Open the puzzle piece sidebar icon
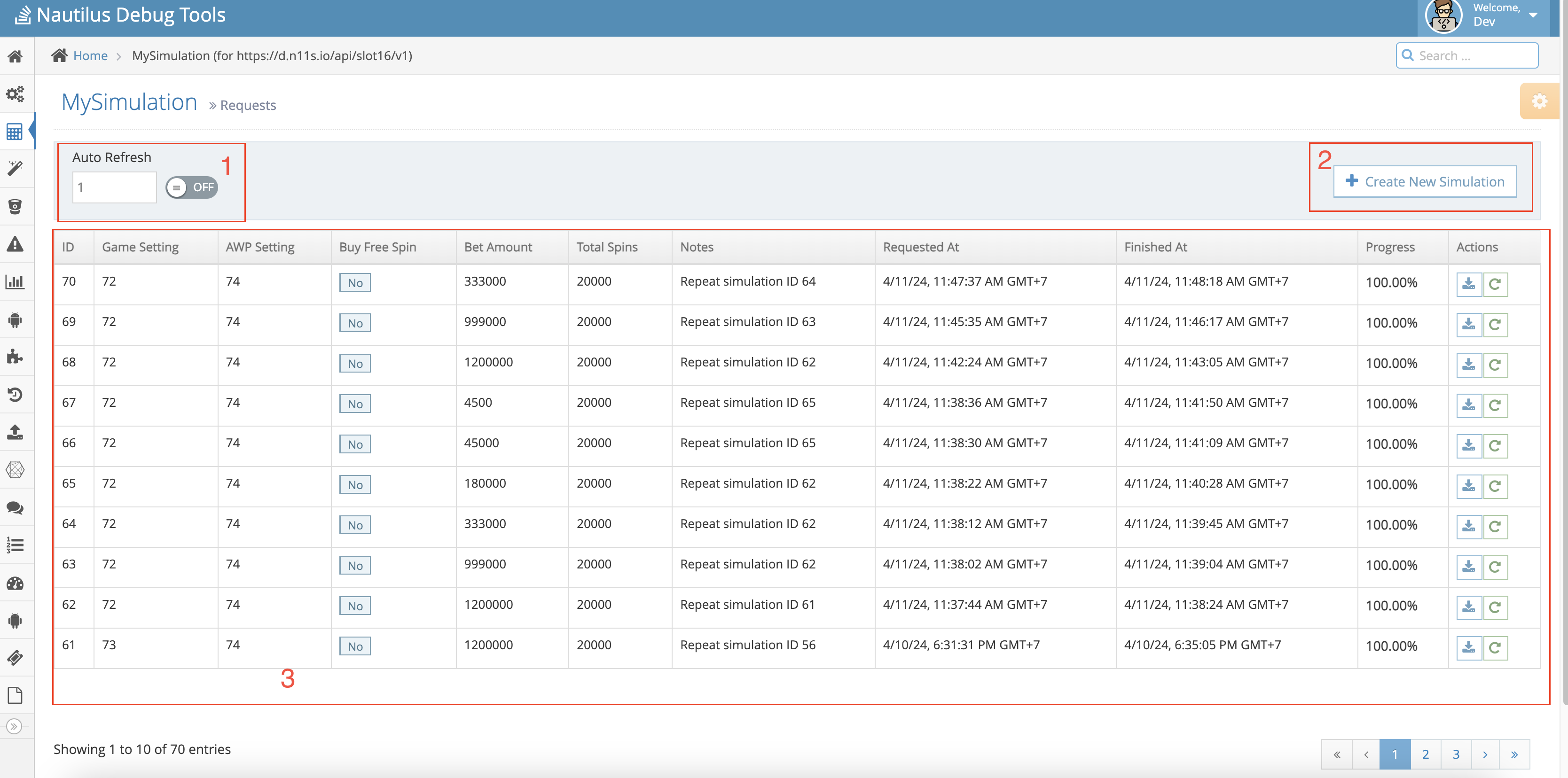Screen dimensions: 1568x778 [15, 357]
